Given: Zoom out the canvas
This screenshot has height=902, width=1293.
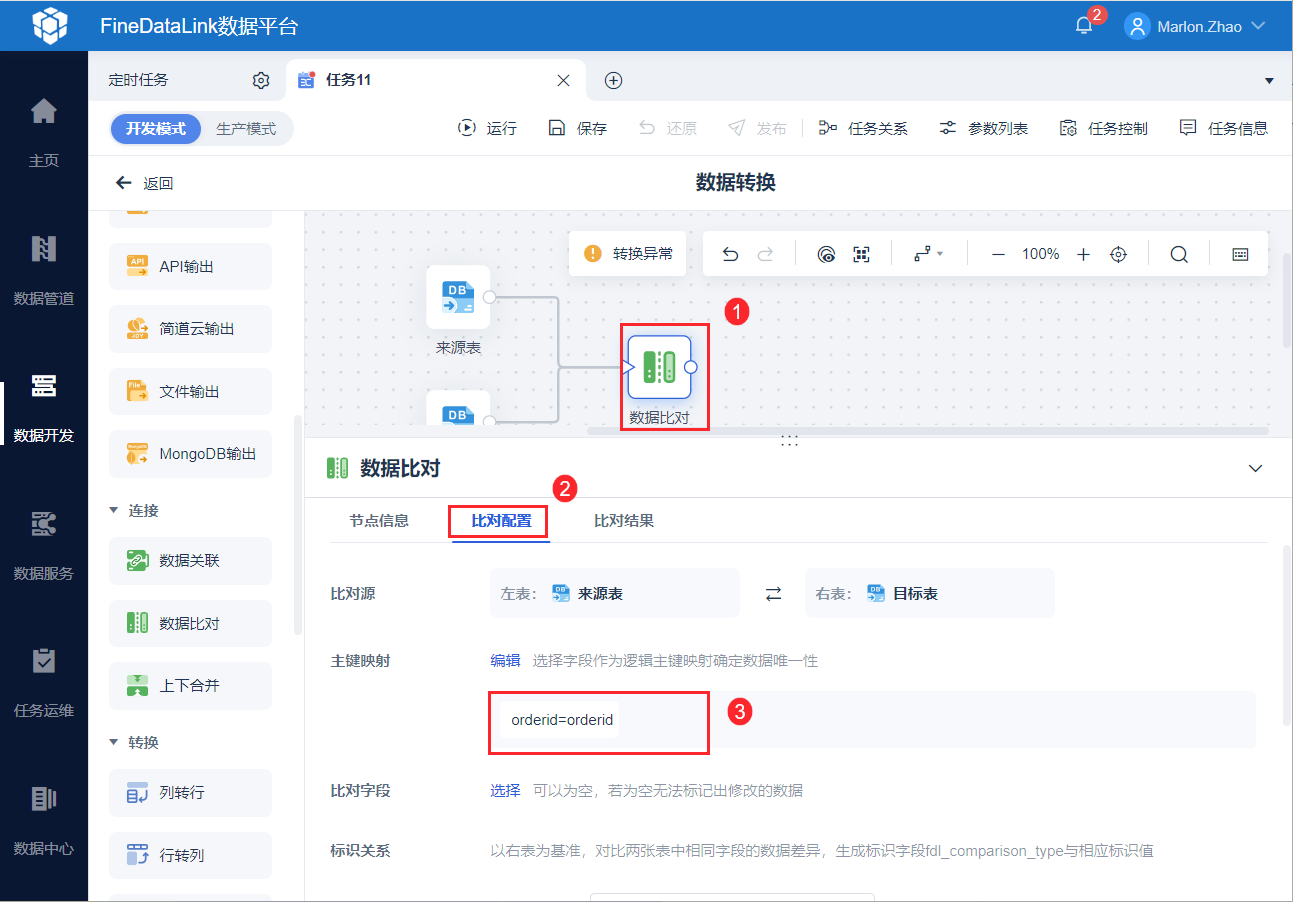Looking at the screenshot, I should point(998,254).
